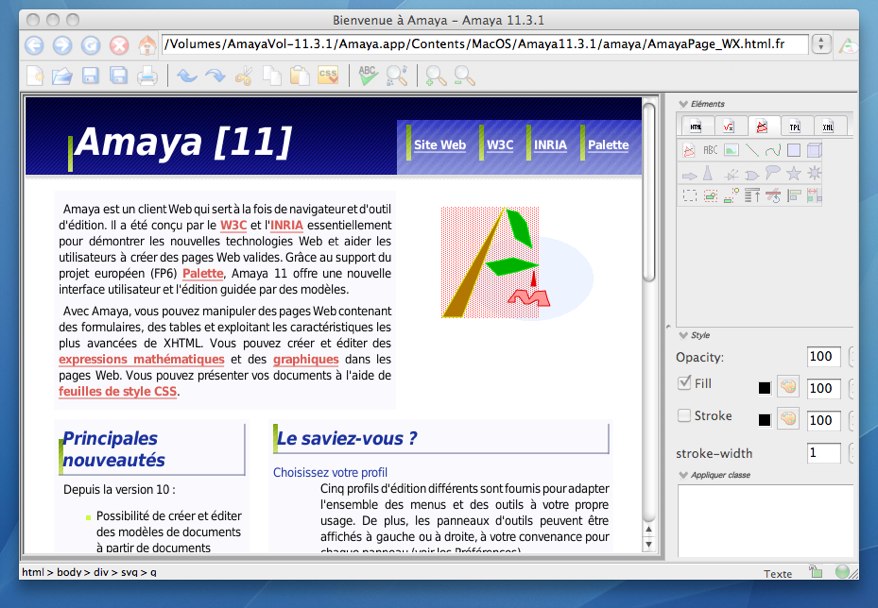Select the speech balloon shape tool
The height and width of the screenshot is (608, 878).
click(773, 173)
